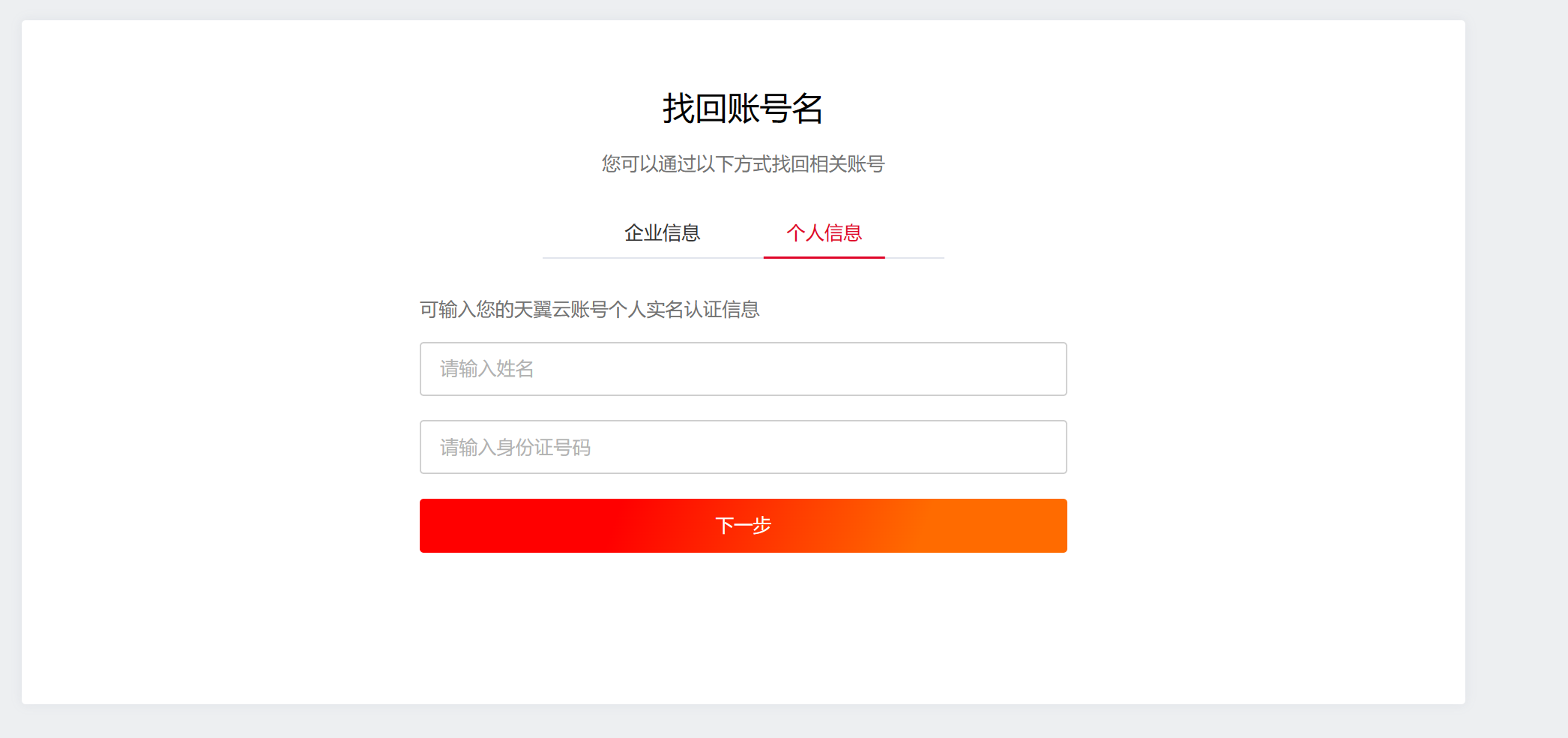The height and width of the screenshot is (738, 1568).
Task: Click the account recovery title 找回账号名
Action: coord(743,109)
